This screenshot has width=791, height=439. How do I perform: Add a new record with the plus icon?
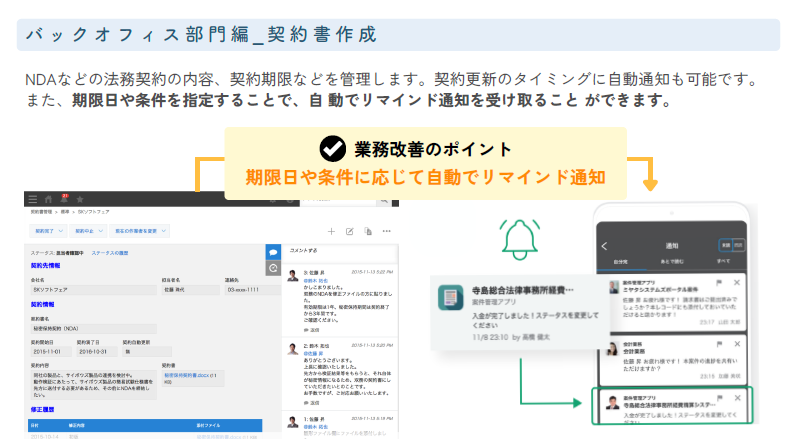(x=331, y=231)
